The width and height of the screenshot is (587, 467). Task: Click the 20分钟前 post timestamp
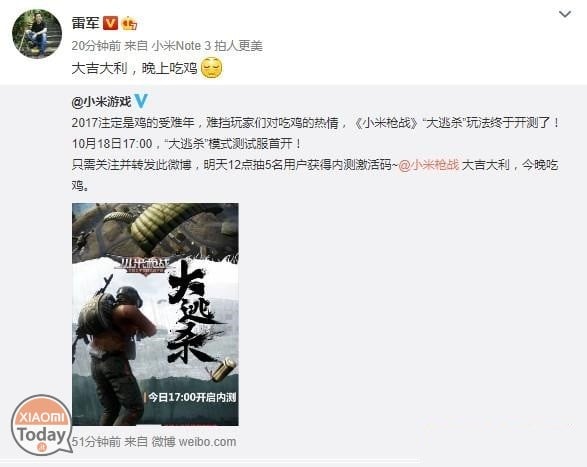(96, 46)
